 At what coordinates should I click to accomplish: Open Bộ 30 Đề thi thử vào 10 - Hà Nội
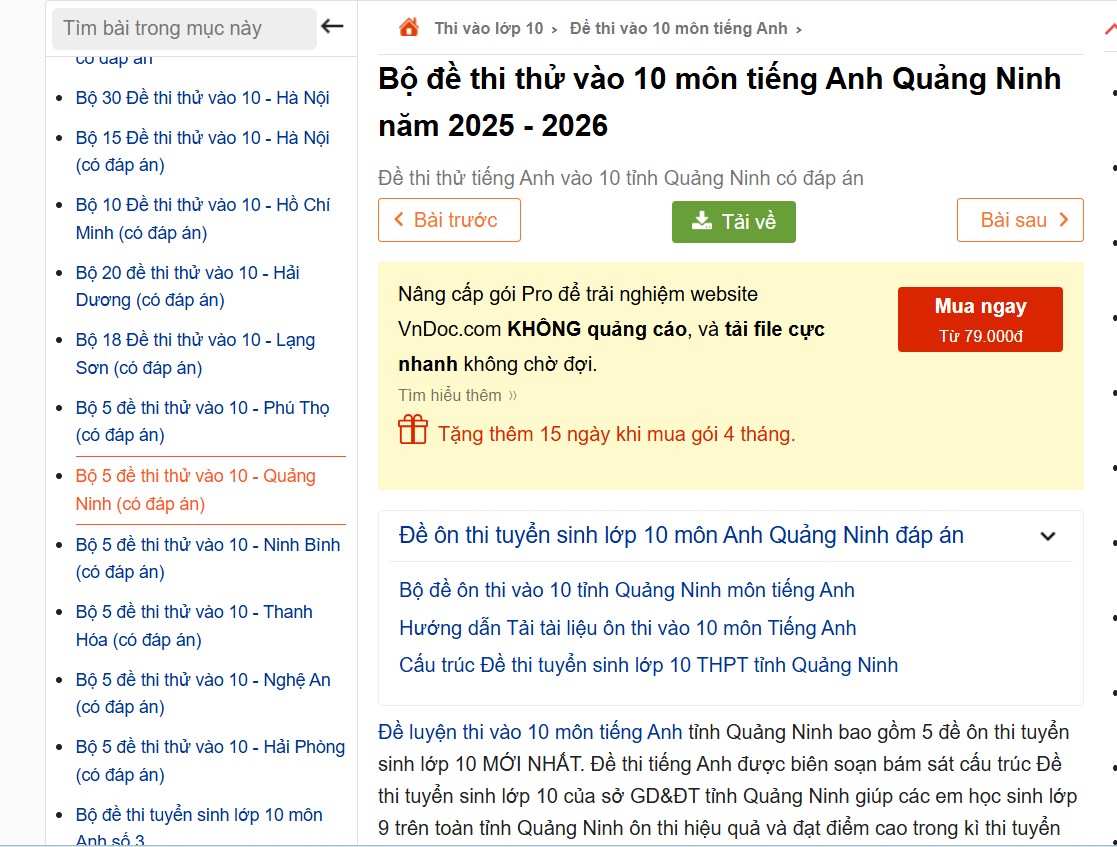coord(206,98)
